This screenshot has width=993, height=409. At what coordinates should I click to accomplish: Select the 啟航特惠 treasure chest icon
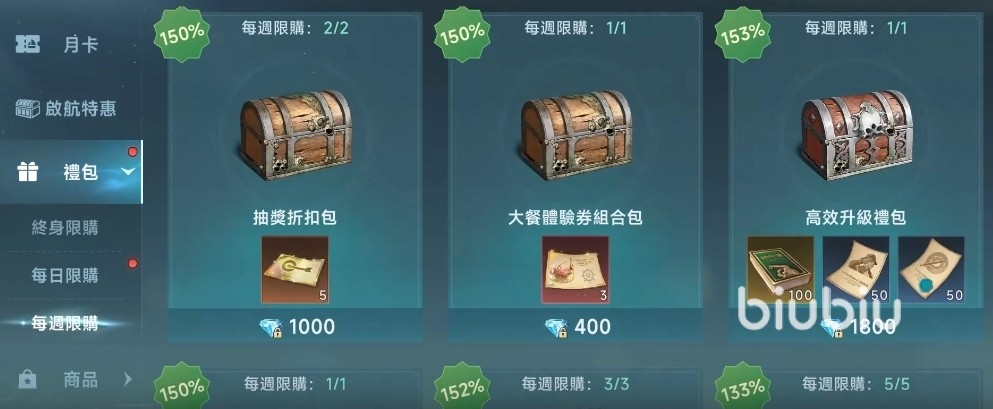27,108
